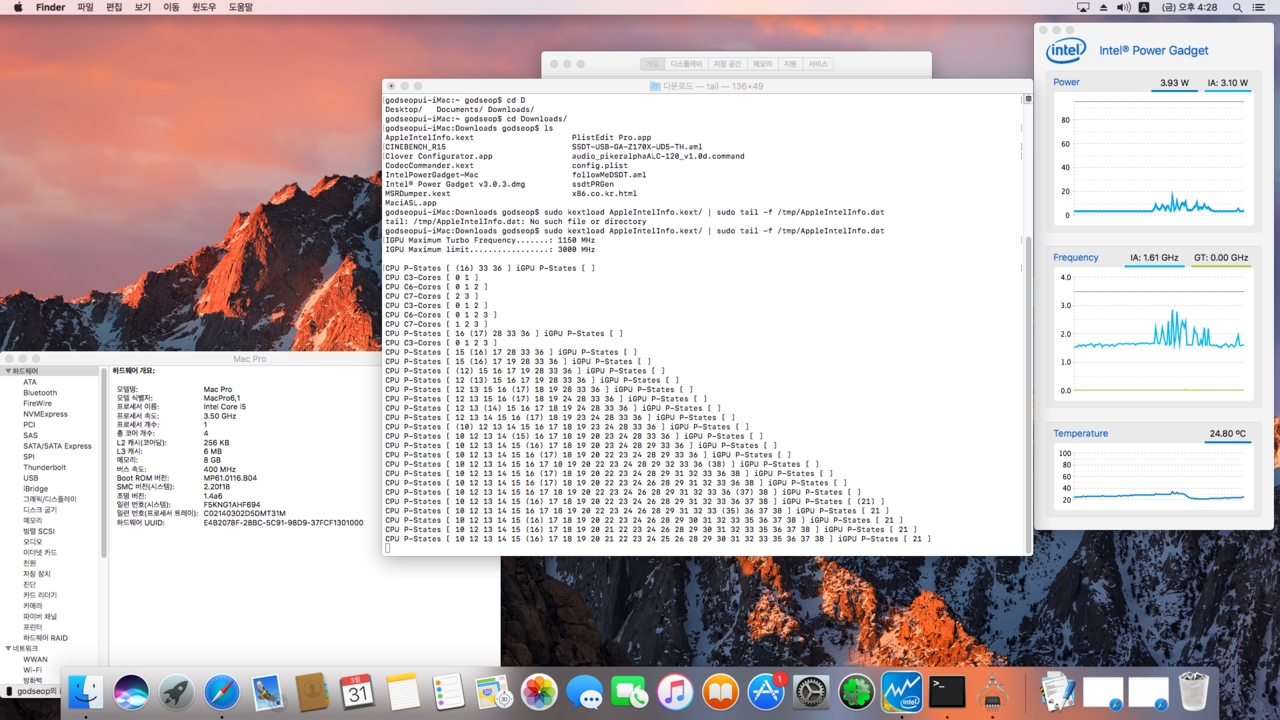Image resolution: width=1280 pixels, height=720 pixels.
Task: Open Terminal icon in Dock
Action: [947, 692]
